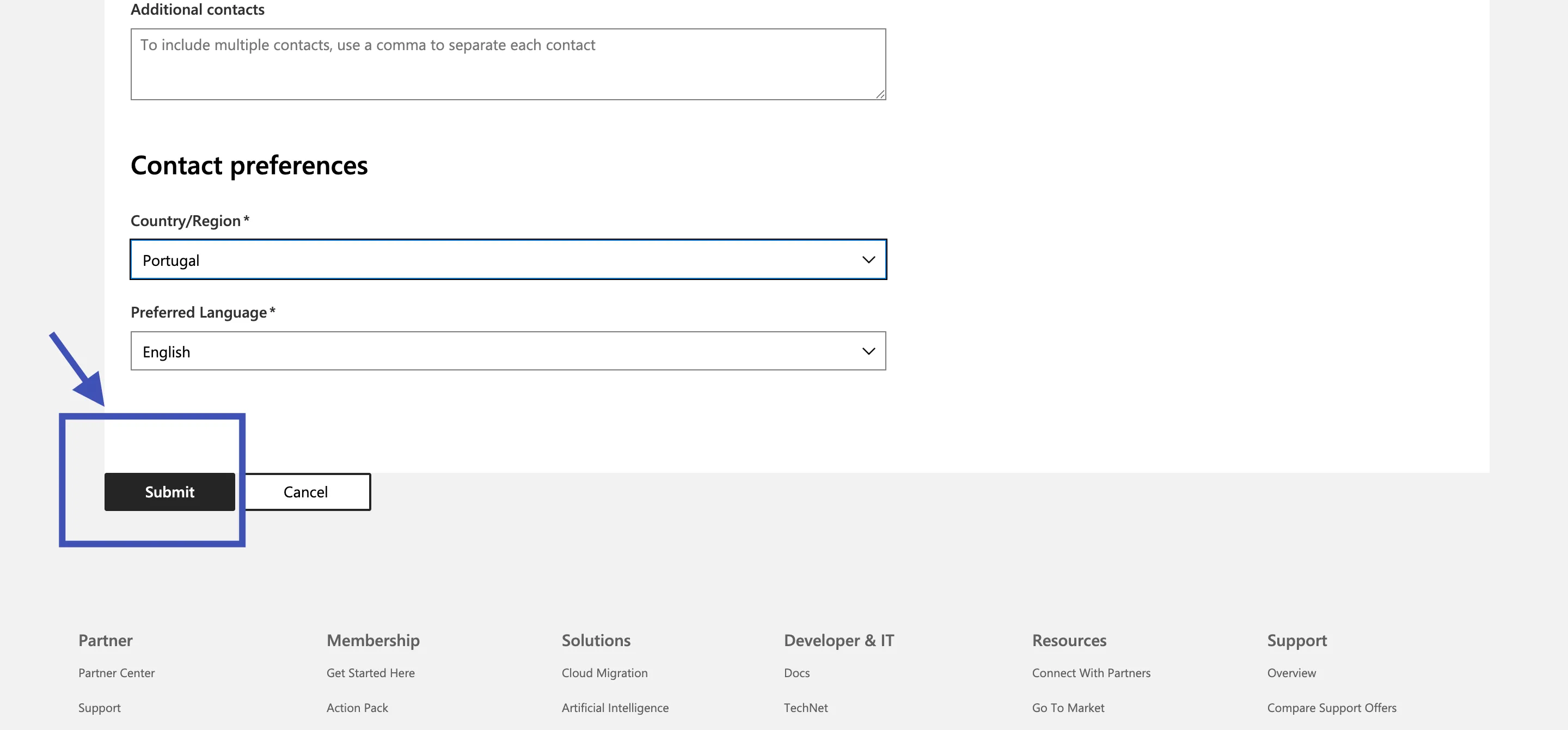The width and height of the screenshot is (1568, 730).
Task: Focus the Additional contacts text area
Action: (509, 64)
